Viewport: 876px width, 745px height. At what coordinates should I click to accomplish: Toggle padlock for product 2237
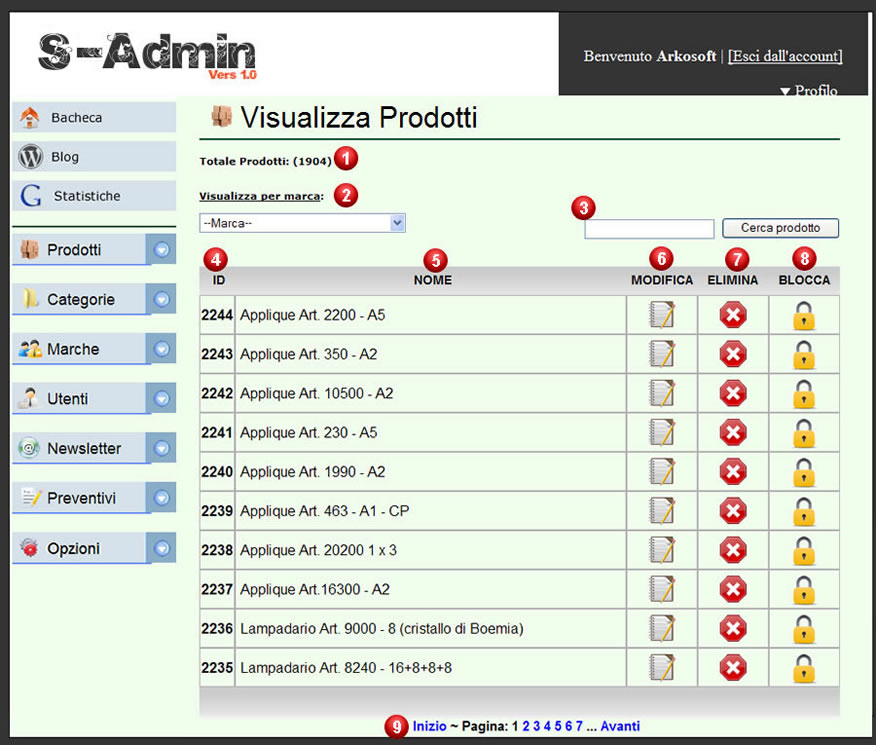pos(804,590)
